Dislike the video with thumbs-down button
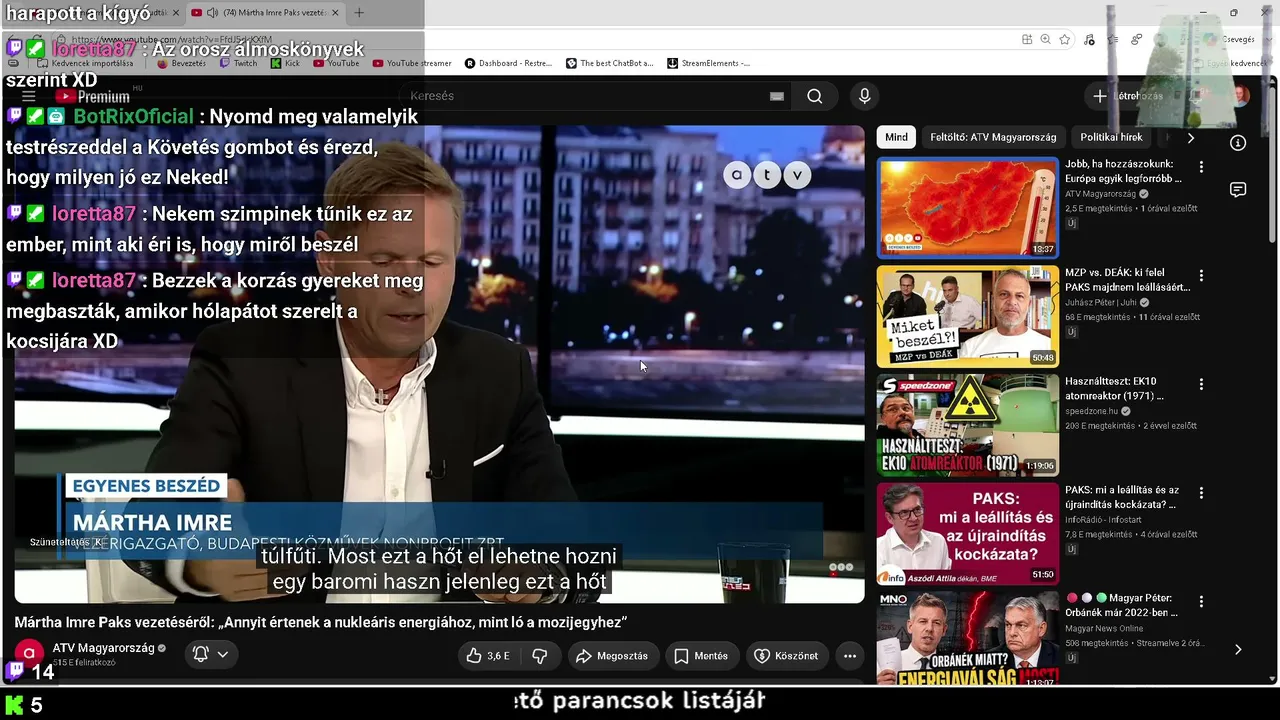The height and width of the screenshot is (720, 1280). [540, 656]
